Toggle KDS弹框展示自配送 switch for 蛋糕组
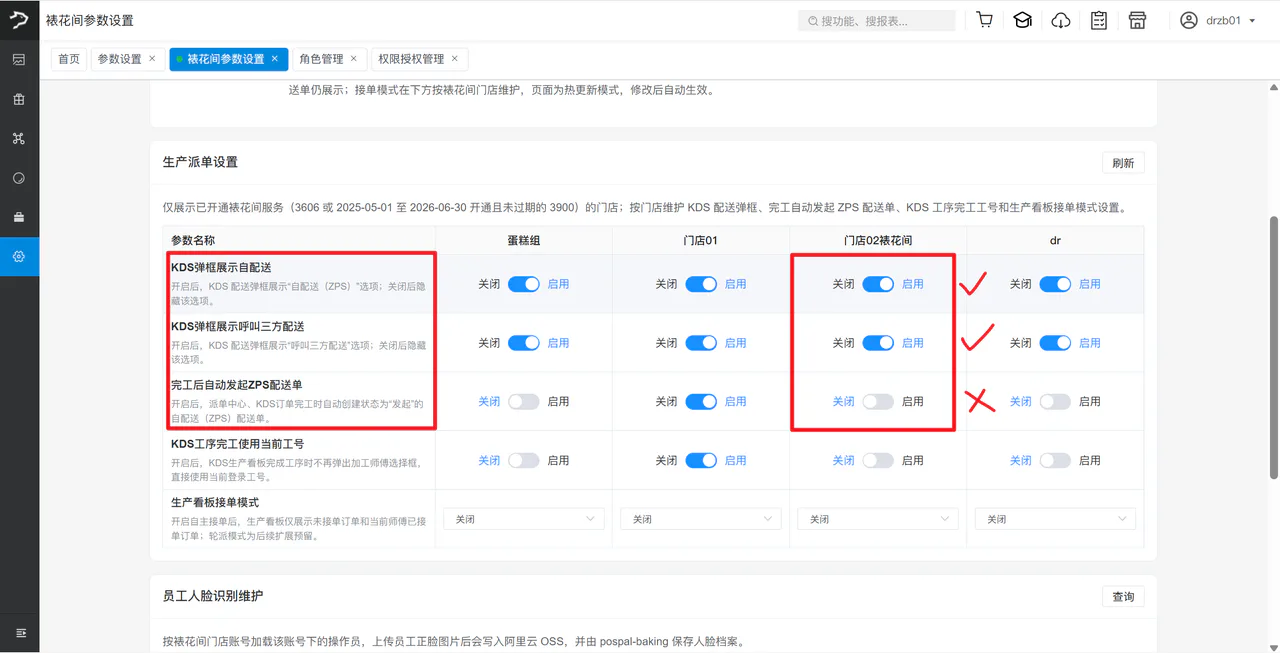This screenshot has width=1280, height=653. pos(524,284)
